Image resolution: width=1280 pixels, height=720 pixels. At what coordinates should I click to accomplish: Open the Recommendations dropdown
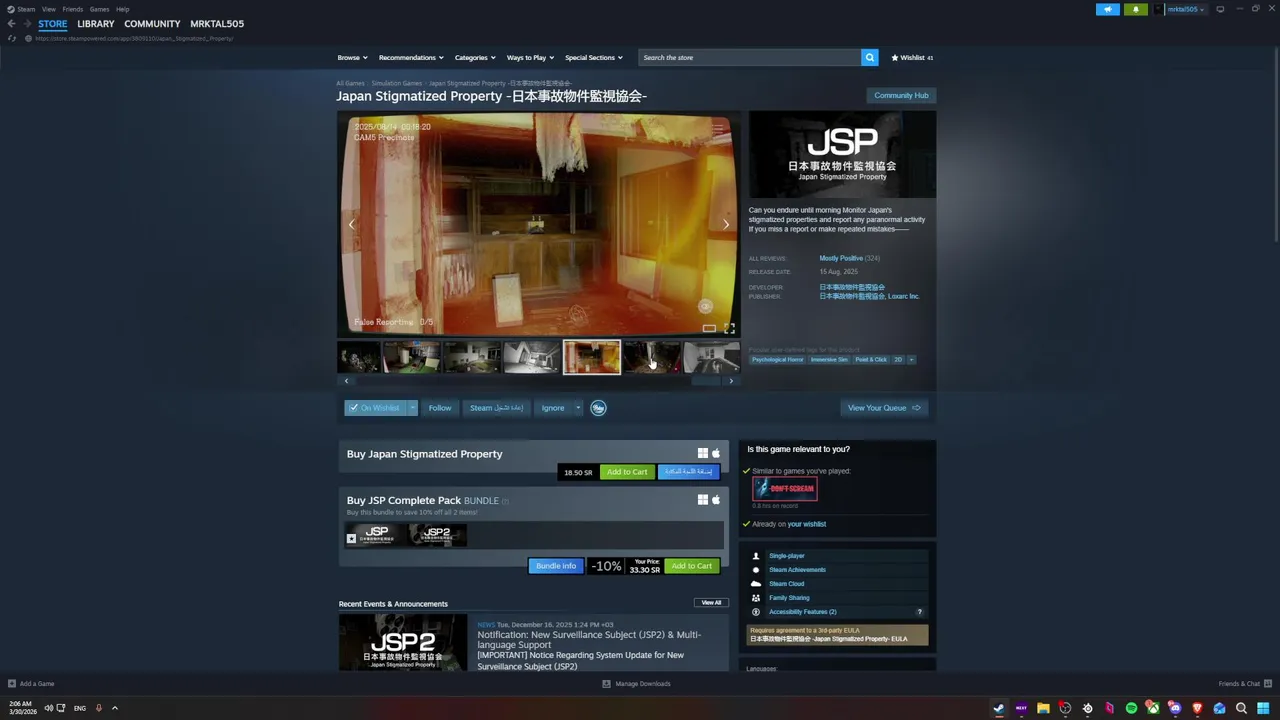[x=411, y=57]
